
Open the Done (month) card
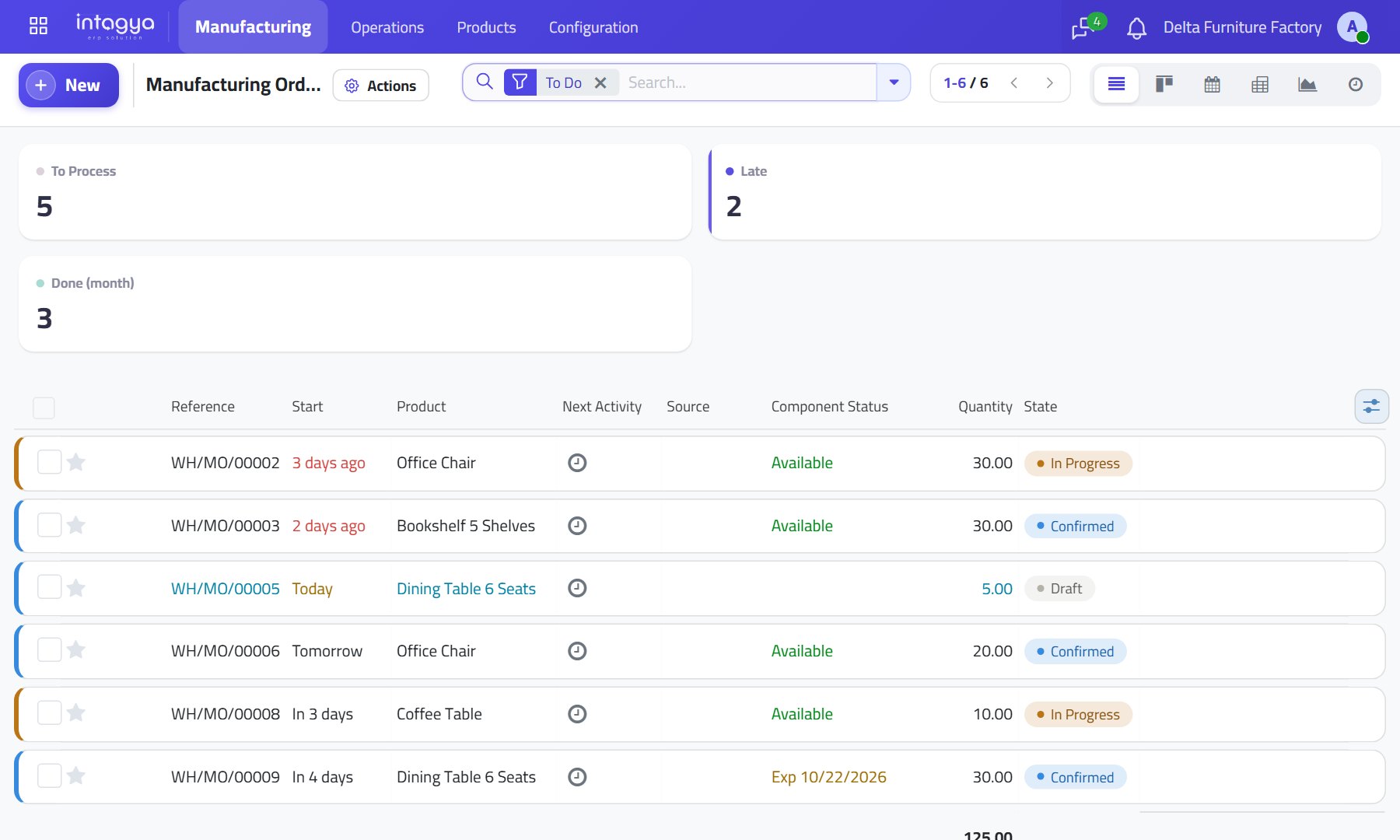355,304
